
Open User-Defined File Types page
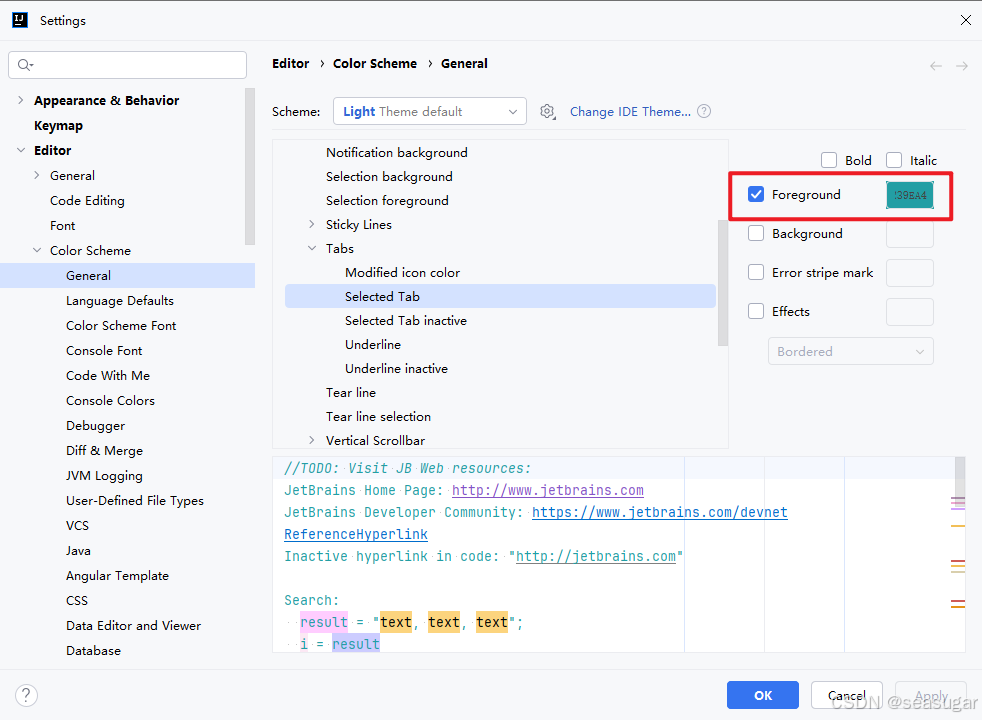(135, 501)
